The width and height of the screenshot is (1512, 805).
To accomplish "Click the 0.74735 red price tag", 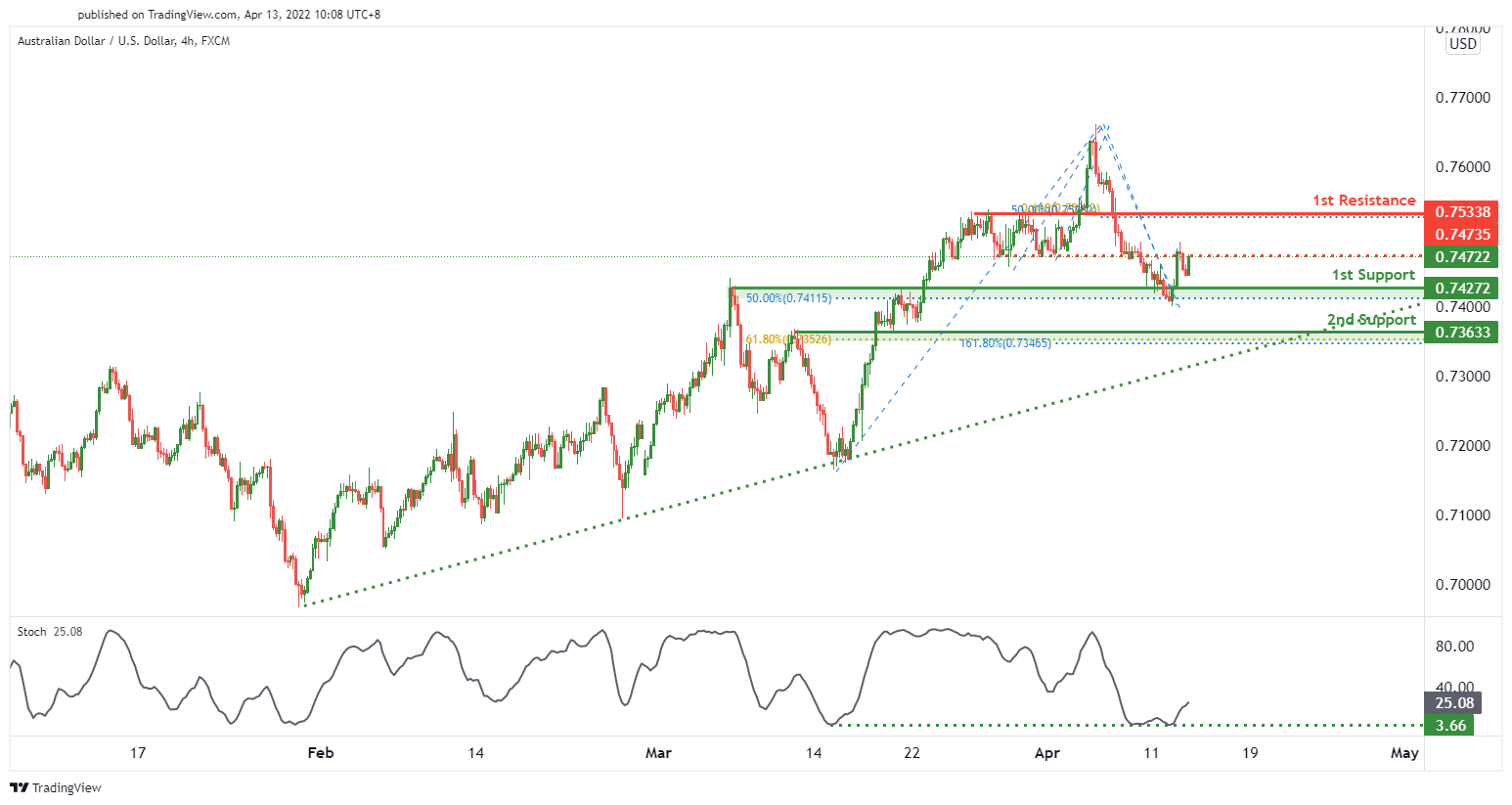I will point(1462,235).
